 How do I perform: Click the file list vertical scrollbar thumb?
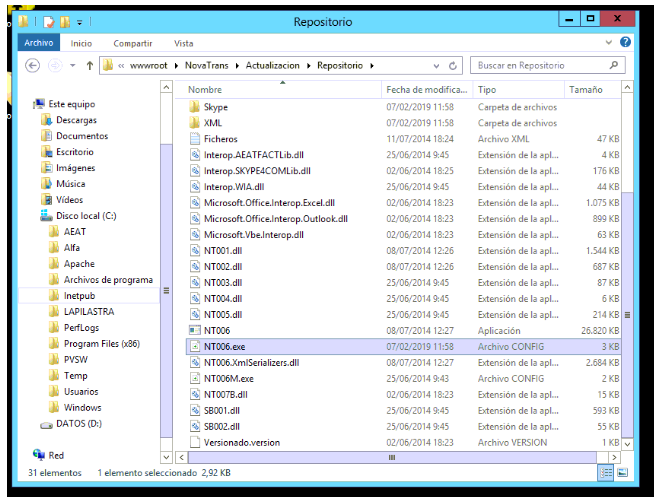(x=627, y=315)
